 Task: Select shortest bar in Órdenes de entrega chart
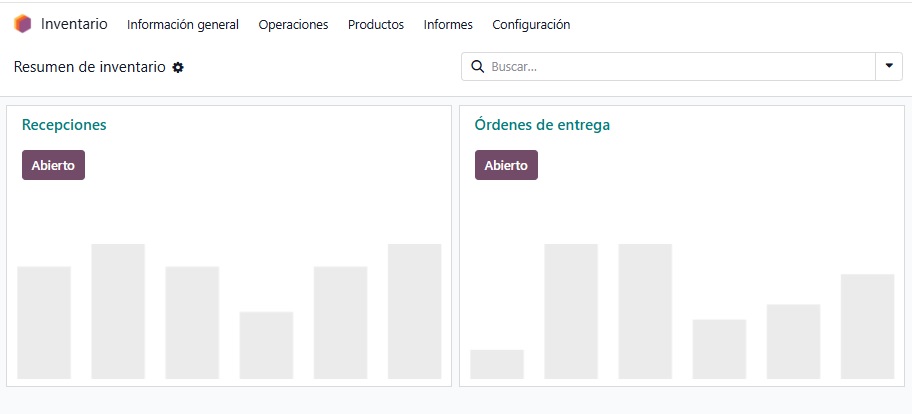pos(497,365)
